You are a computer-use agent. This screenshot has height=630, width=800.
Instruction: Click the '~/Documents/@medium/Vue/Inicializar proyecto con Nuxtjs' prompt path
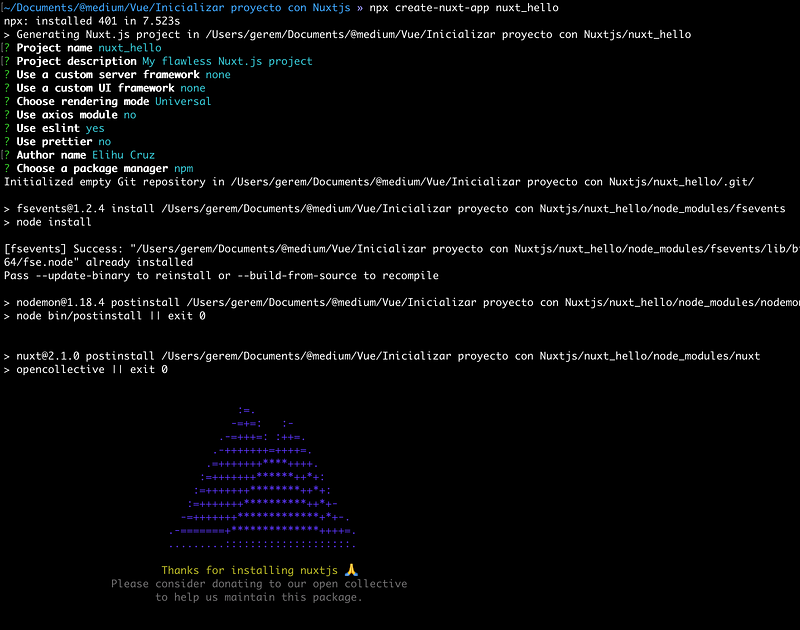[177, 8]
